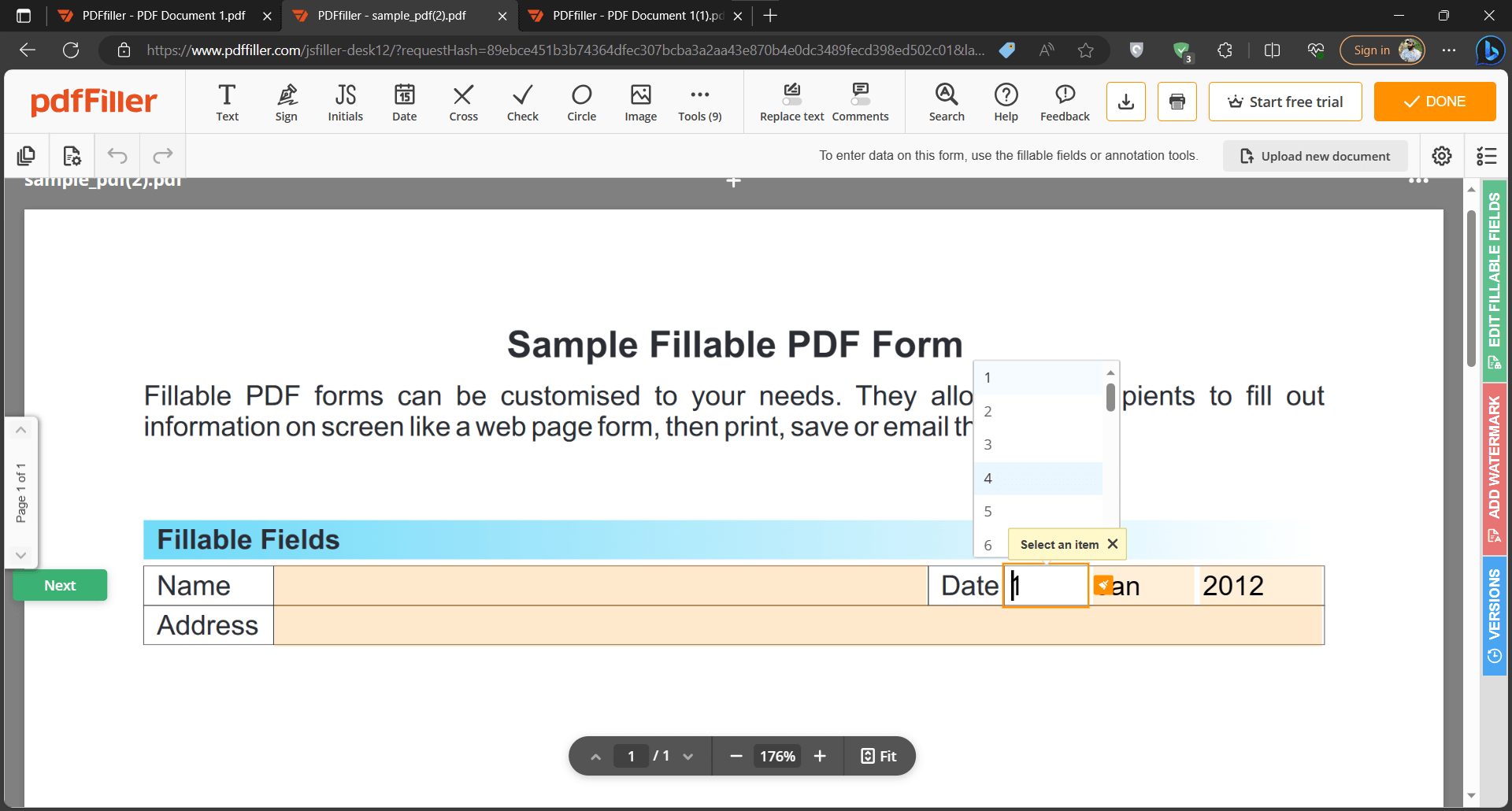
Task: Open the Tools (9) menu
Action: 699,102
